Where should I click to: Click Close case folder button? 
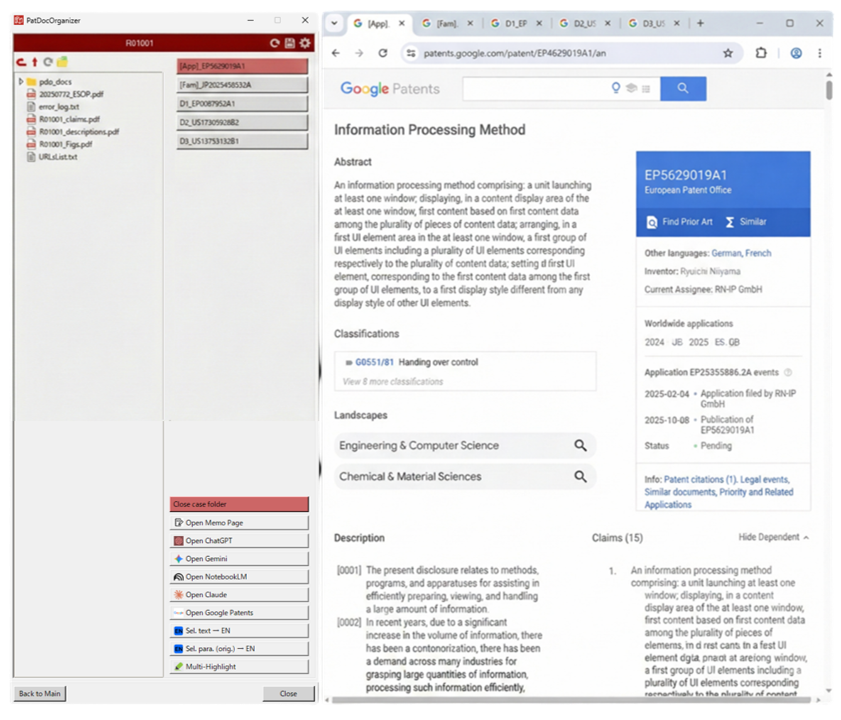click(x=239, y=504)
